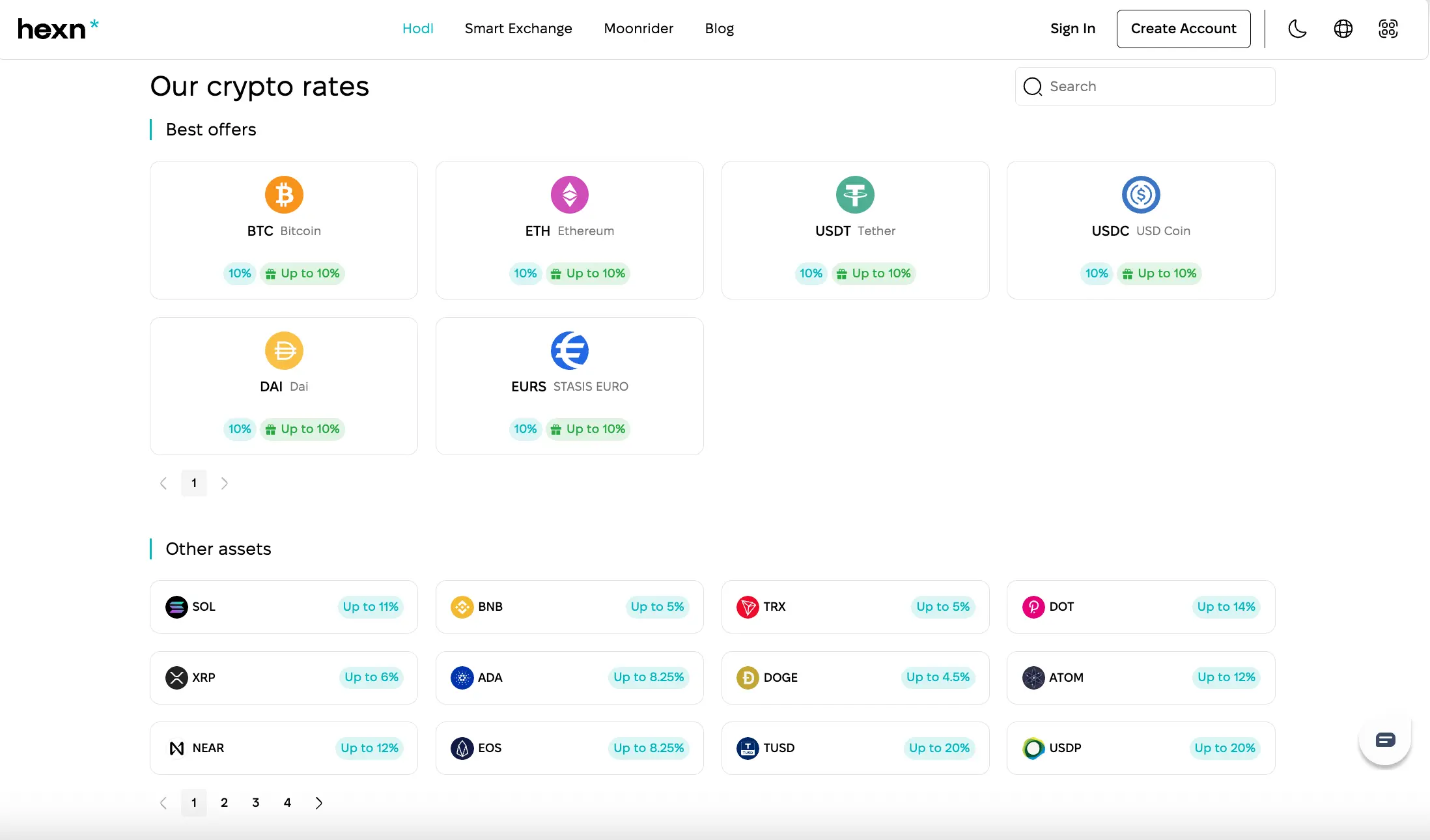Click EOS 'Up to 8.25%' badge
1430x840 pixels.
tap(649, 748)
